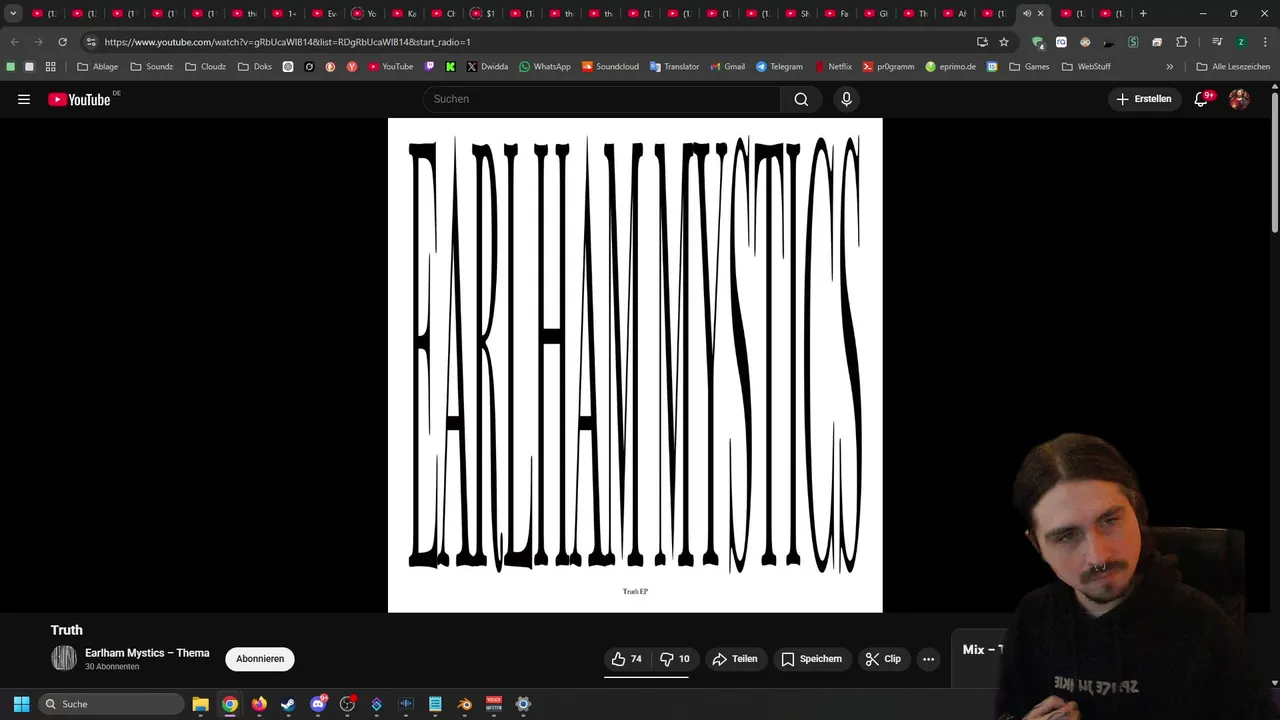Like the video with thumbs up
1280x720 pixels.
(x=628, y=659)
